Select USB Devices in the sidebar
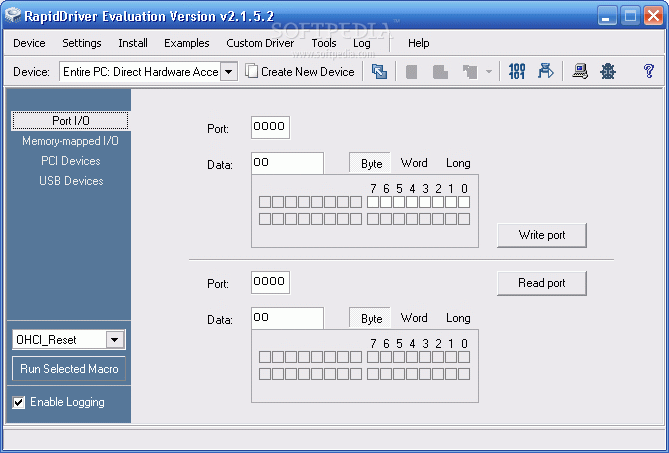The width and height of the screenshot is (669, 453). [71, 181]
